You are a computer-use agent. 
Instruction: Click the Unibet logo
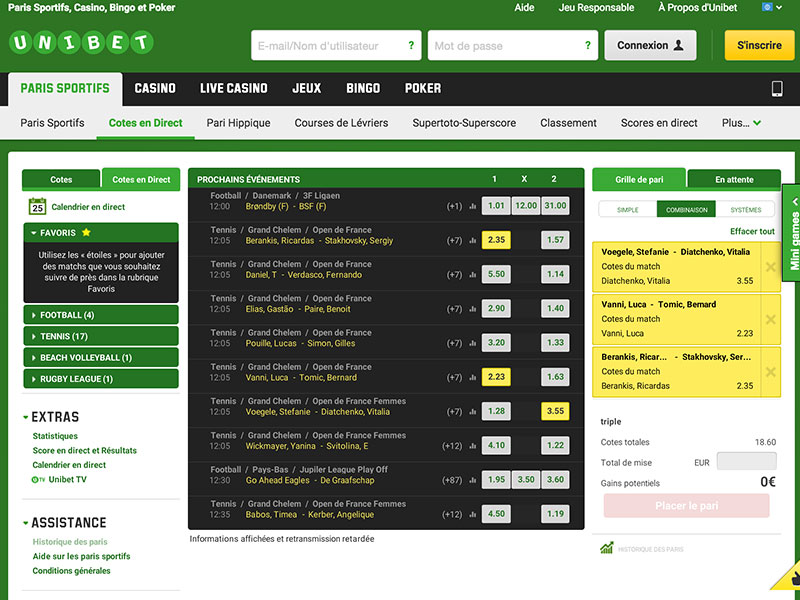coord(81,42)
